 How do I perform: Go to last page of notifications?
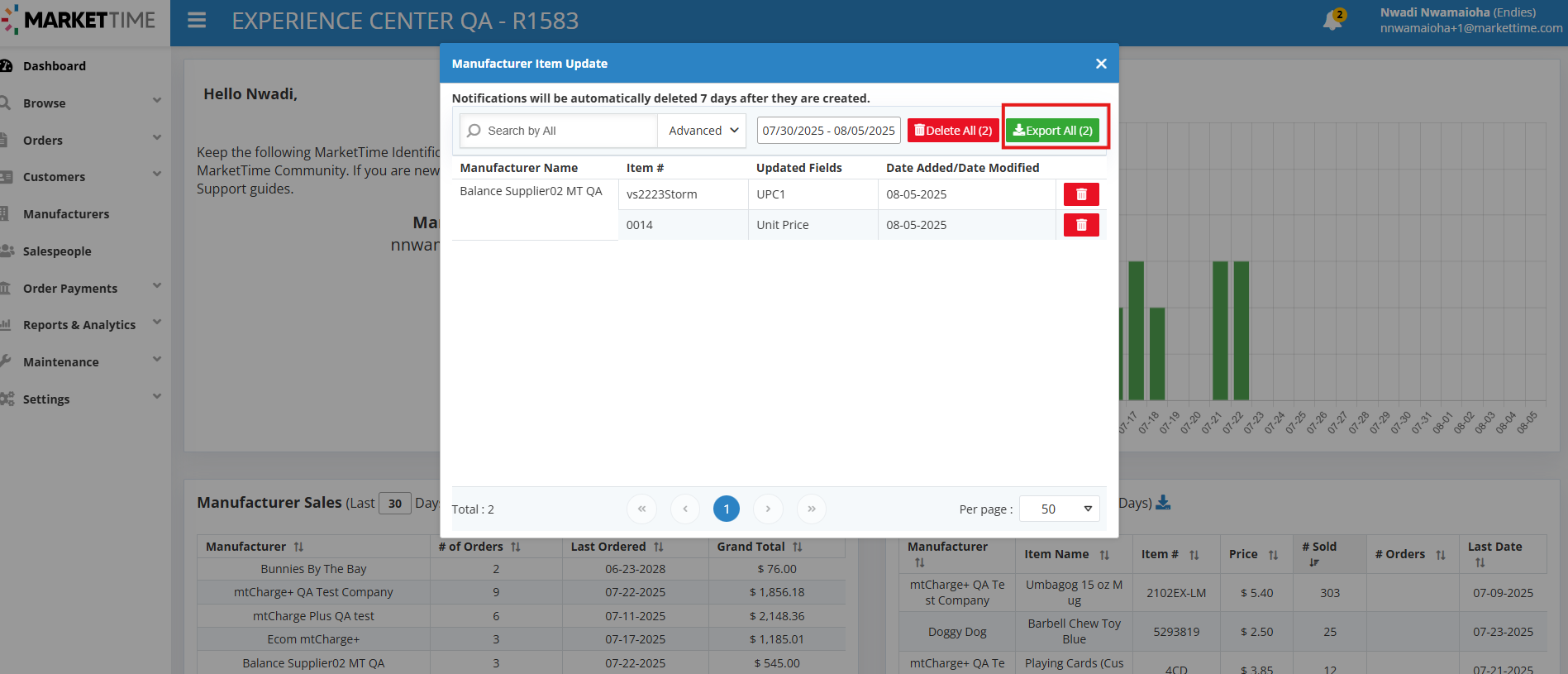tap(812, 509)
